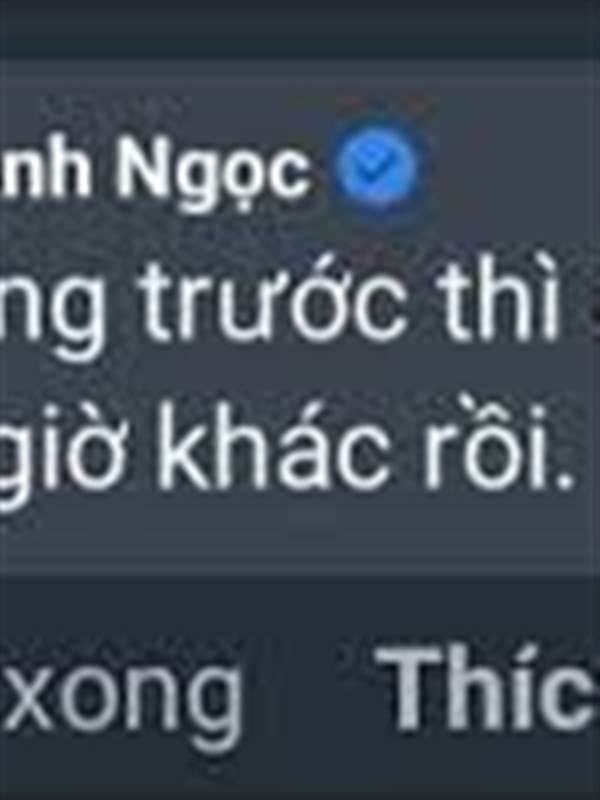Image resolution: width=600 pixels, height=800 pixels.
Task: Click the dark header strip at the top
Action: click(x=300, y=28)
